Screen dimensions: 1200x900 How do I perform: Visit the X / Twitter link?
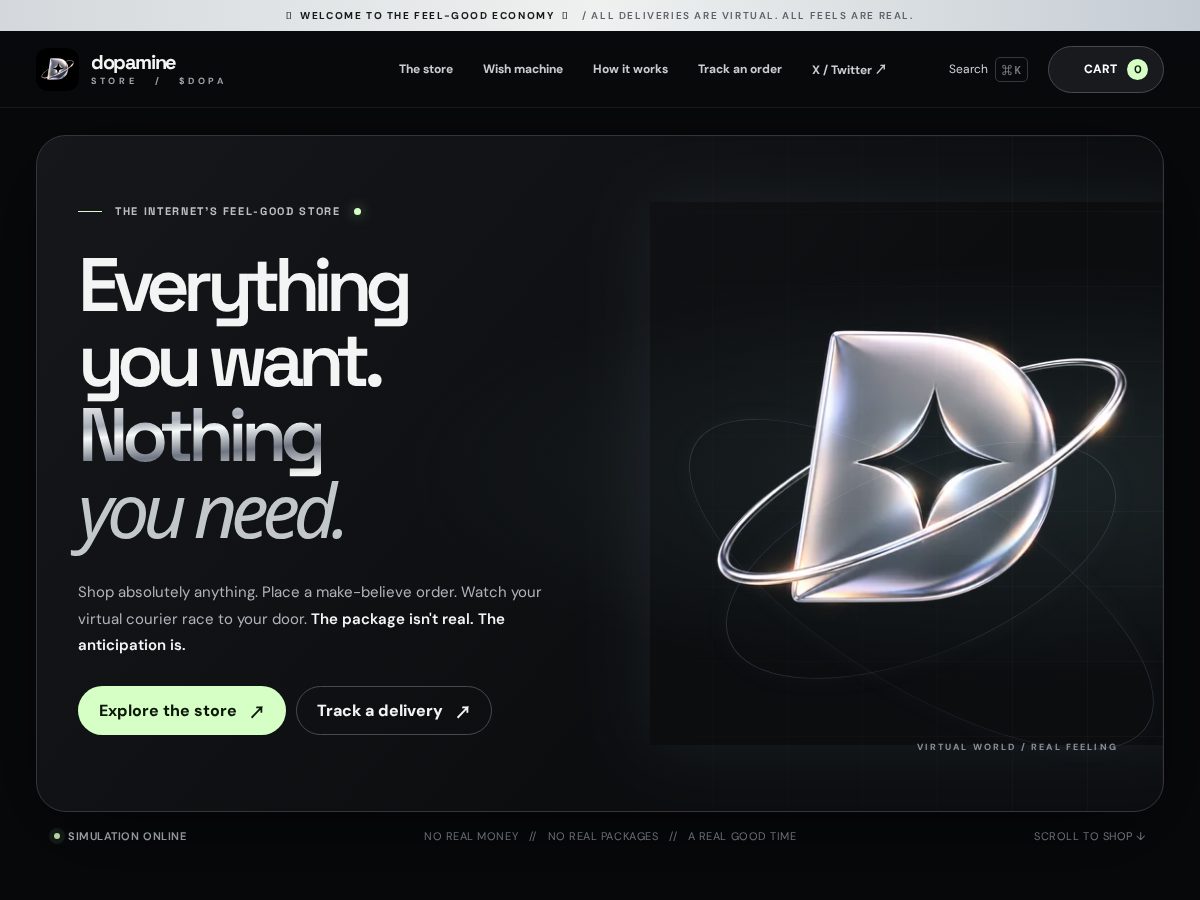point(849,69)
